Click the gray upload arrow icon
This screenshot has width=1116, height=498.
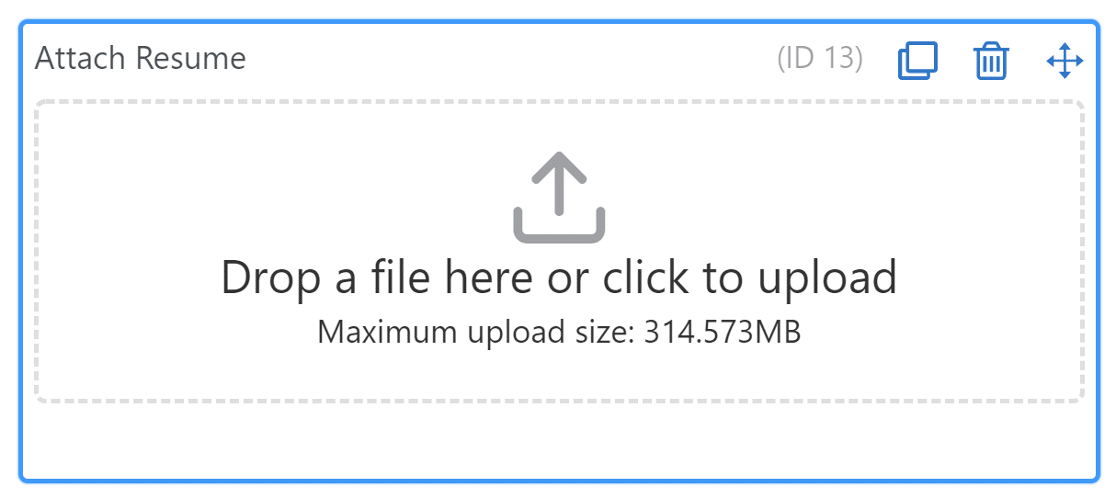click(x=559, y=196)
